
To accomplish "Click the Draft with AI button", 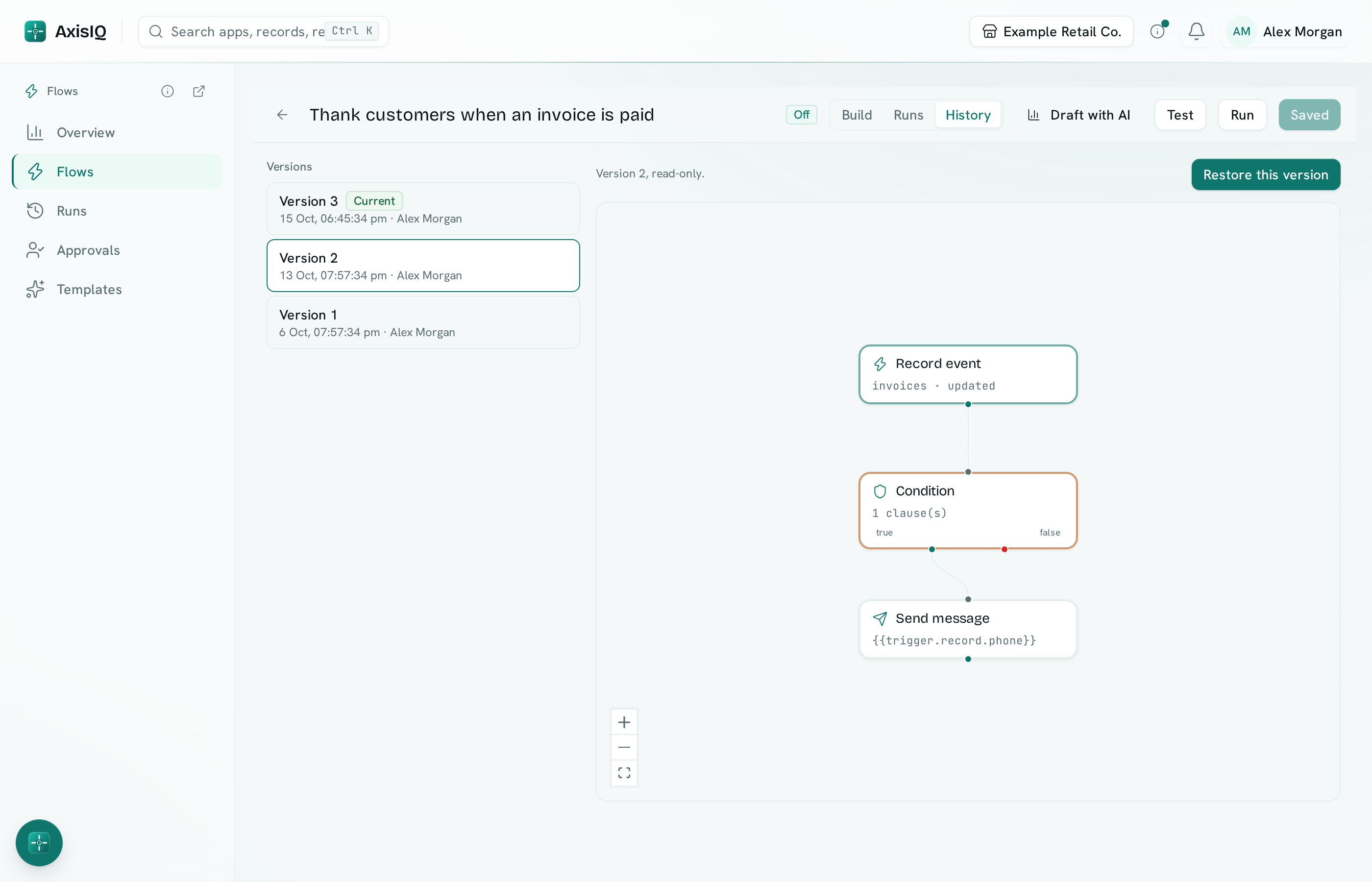I will 1079,115.
